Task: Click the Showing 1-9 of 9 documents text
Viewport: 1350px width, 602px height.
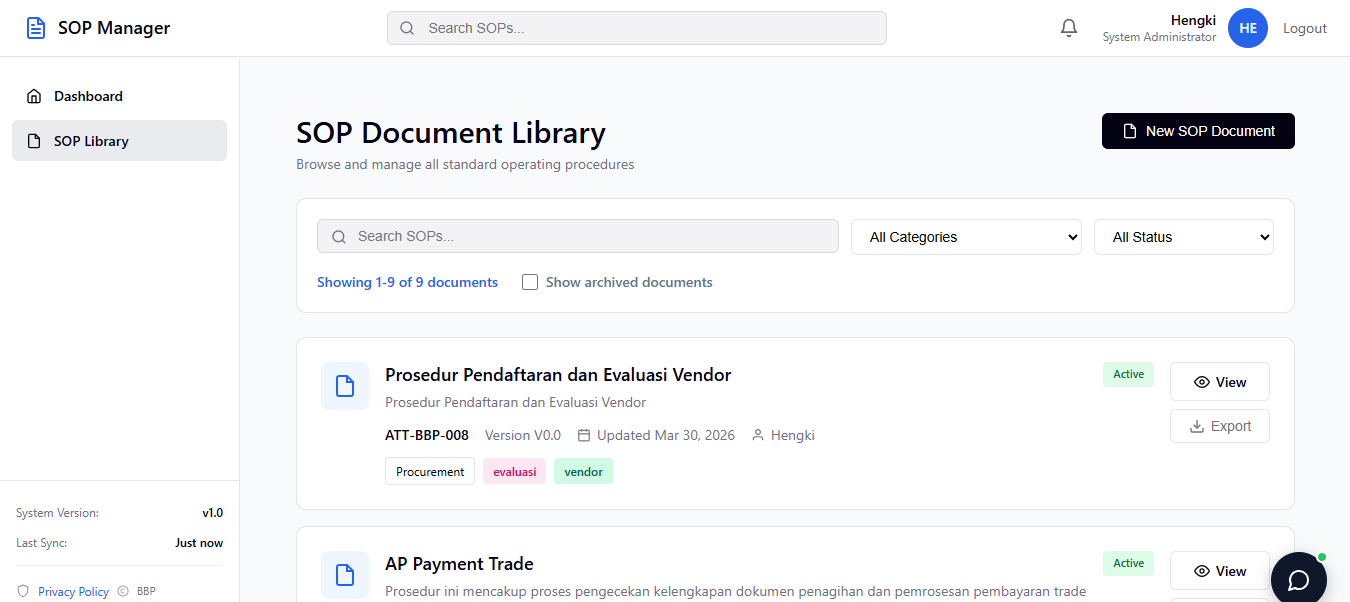Action: [407, 282]
